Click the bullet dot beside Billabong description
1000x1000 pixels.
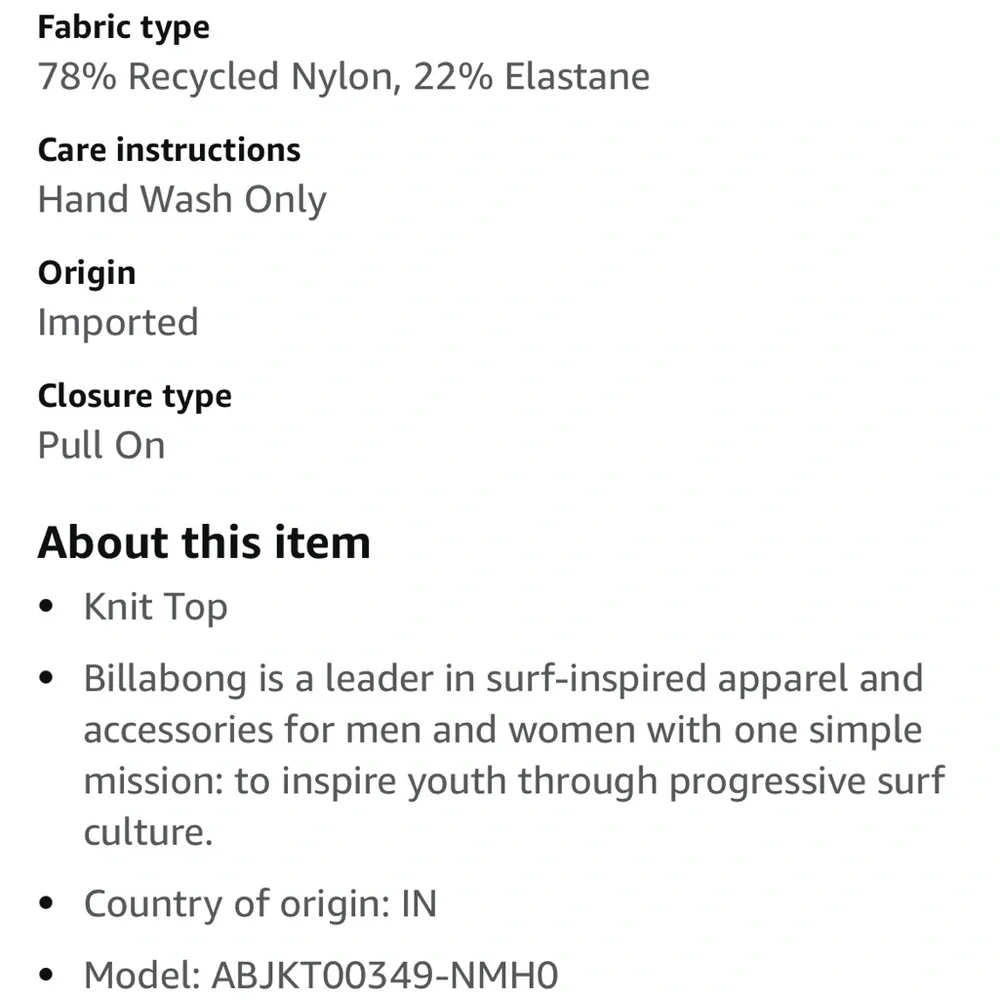tap(45, 680)
